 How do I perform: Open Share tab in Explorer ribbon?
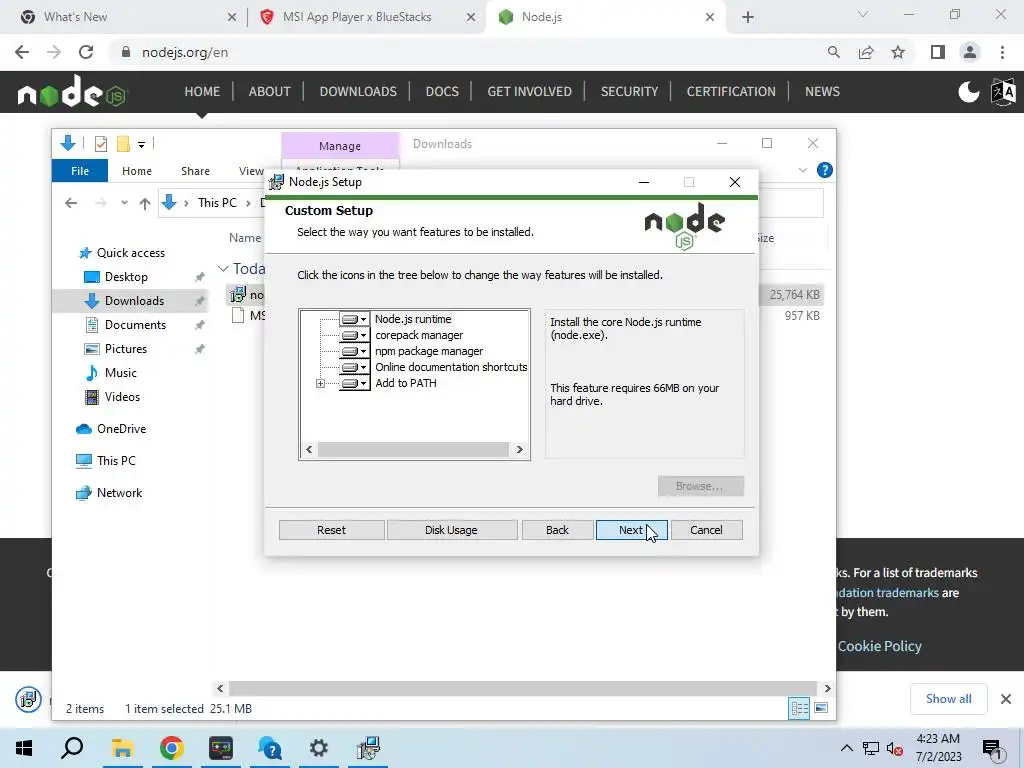click(x=195, y=170)
